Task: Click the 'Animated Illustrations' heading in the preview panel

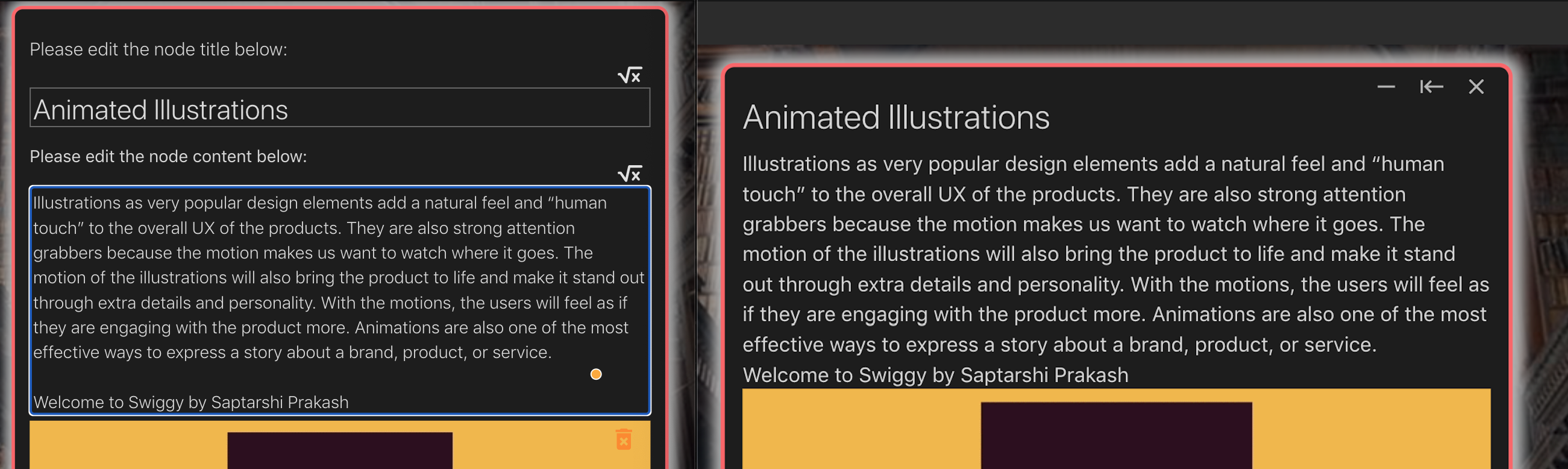Action: 896,117
